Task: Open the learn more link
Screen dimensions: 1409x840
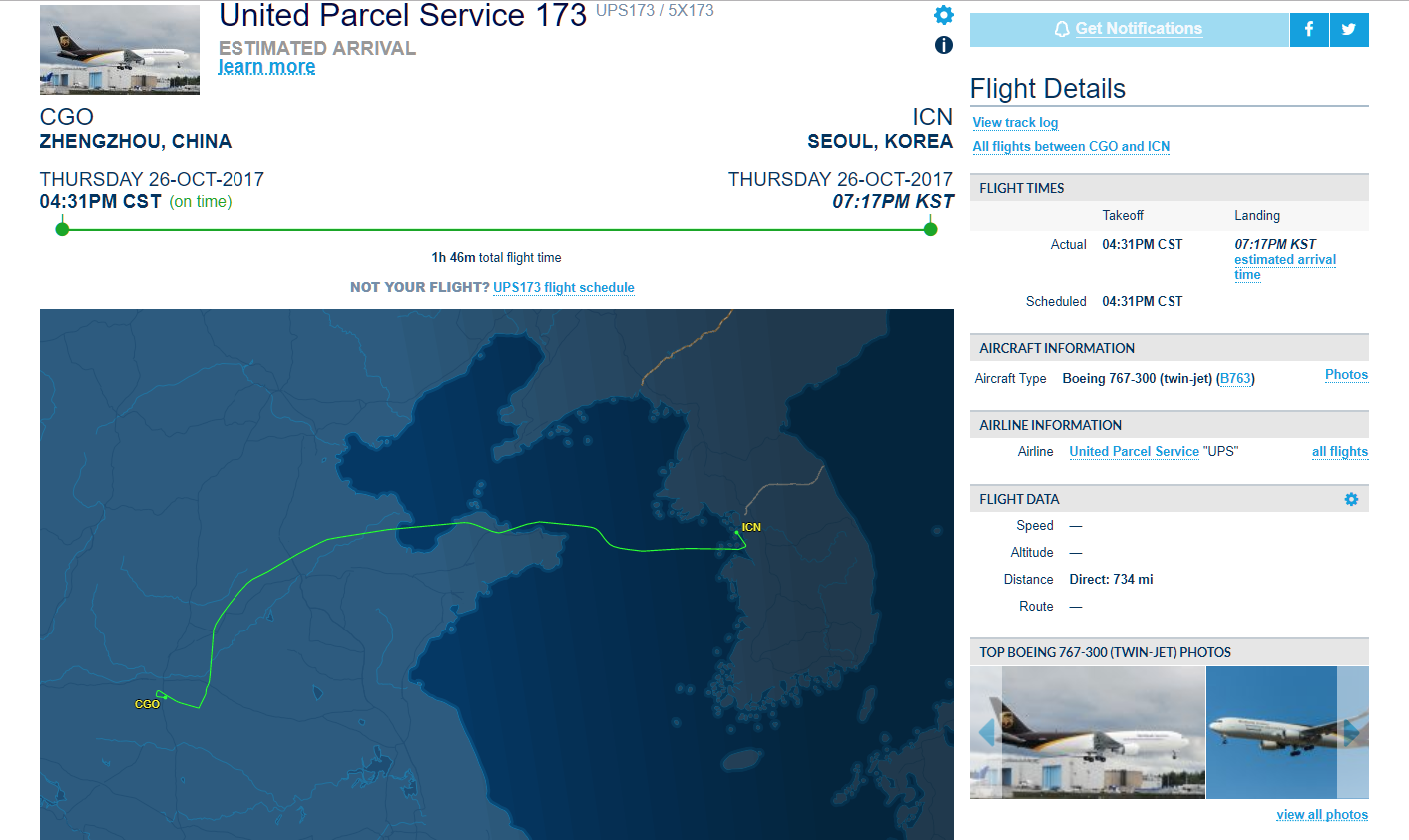Action: pyautogui.click(x=266, y=67)
